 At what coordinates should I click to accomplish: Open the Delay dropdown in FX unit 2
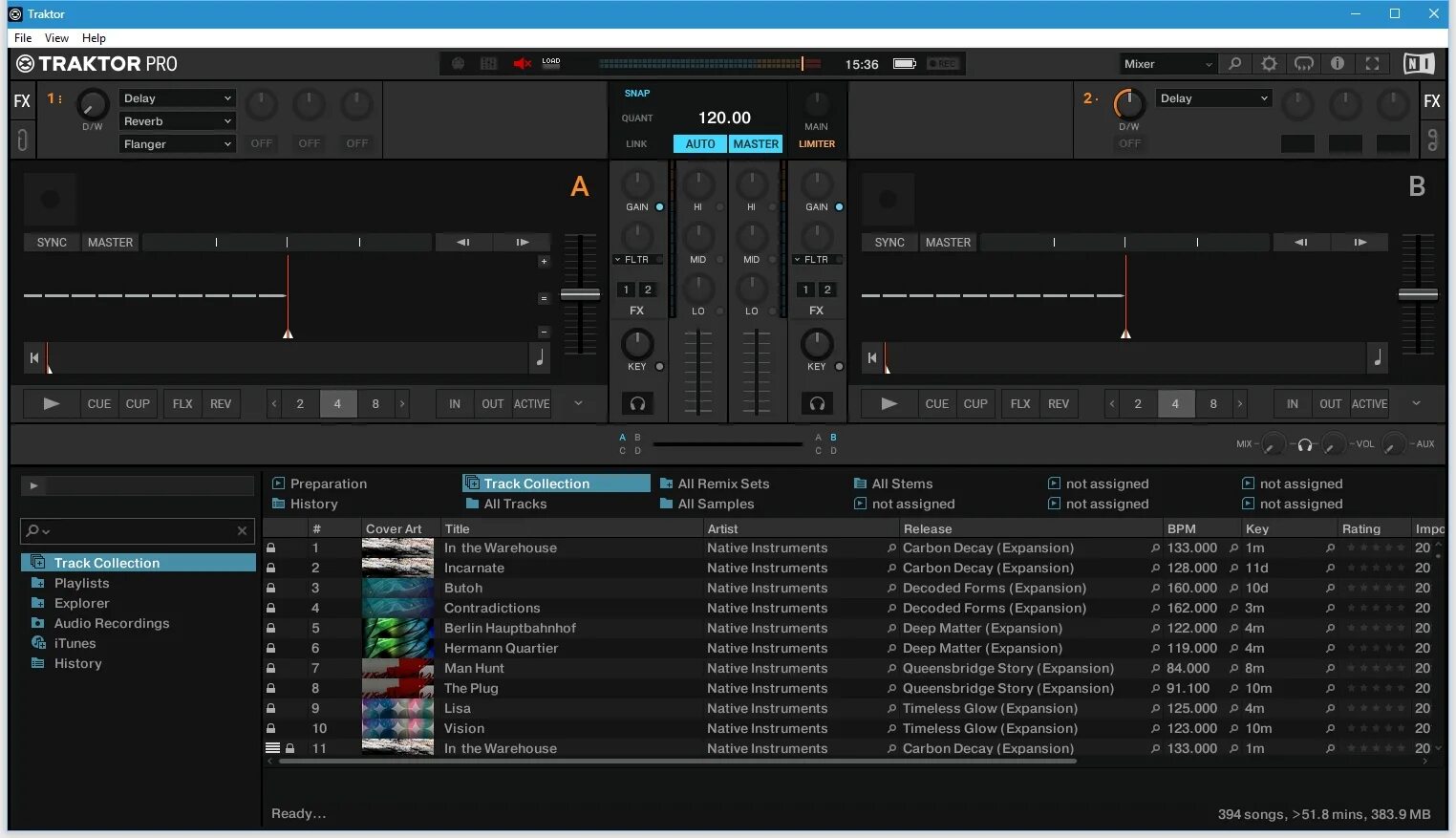(1214, 98)
